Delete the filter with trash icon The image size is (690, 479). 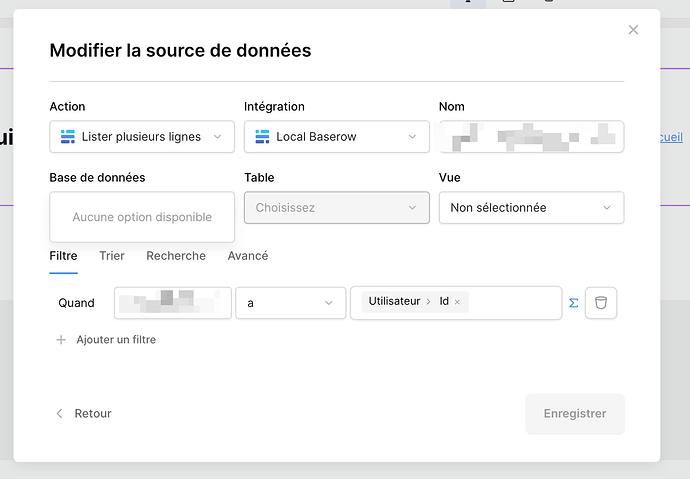[601, 303]
